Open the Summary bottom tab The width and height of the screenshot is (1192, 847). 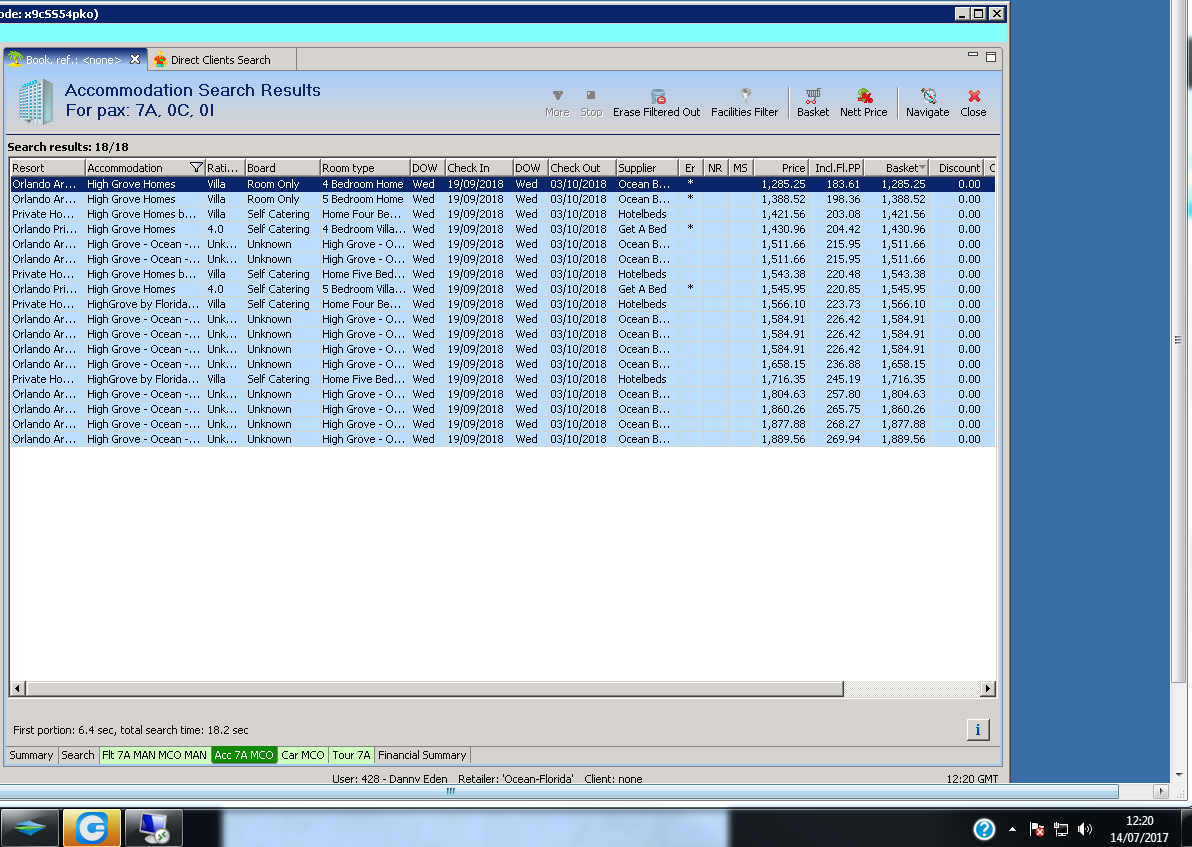pos(31,755)
